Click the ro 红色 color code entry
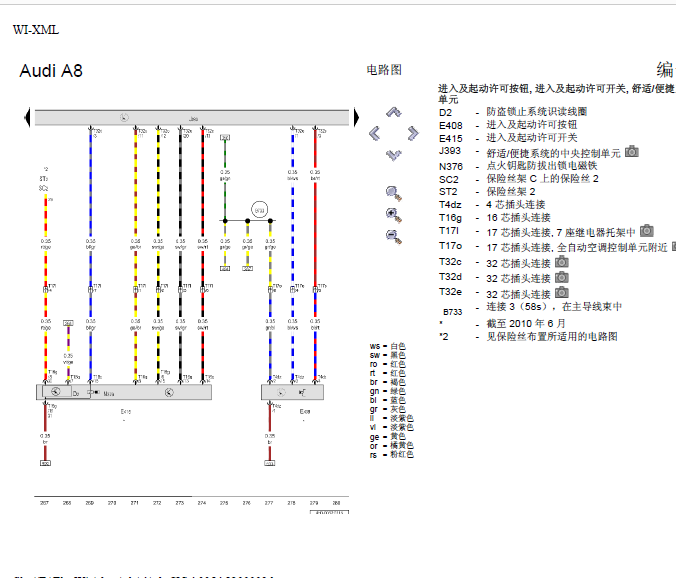676x578 pixels. click(x=388, y=364)
